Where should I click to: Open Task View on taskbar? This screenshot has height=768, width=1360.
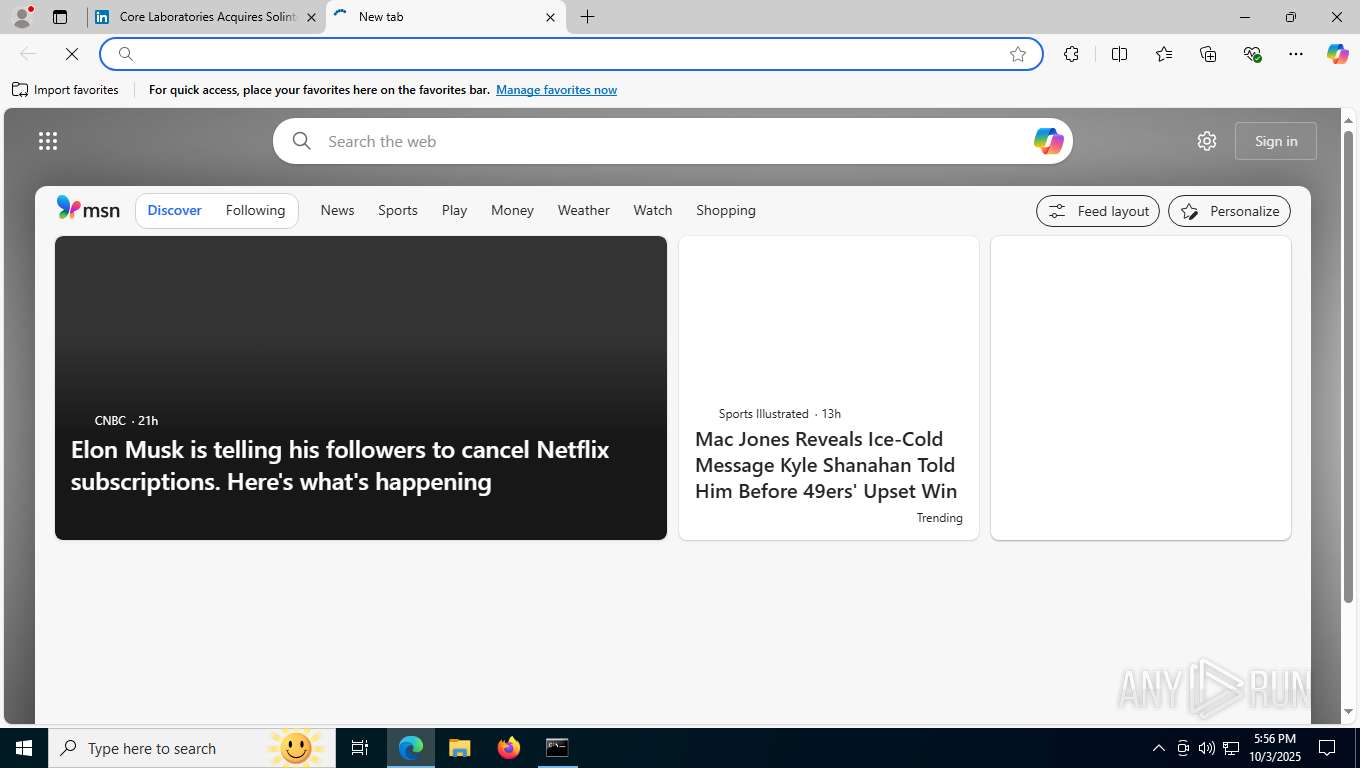point(360,748)
